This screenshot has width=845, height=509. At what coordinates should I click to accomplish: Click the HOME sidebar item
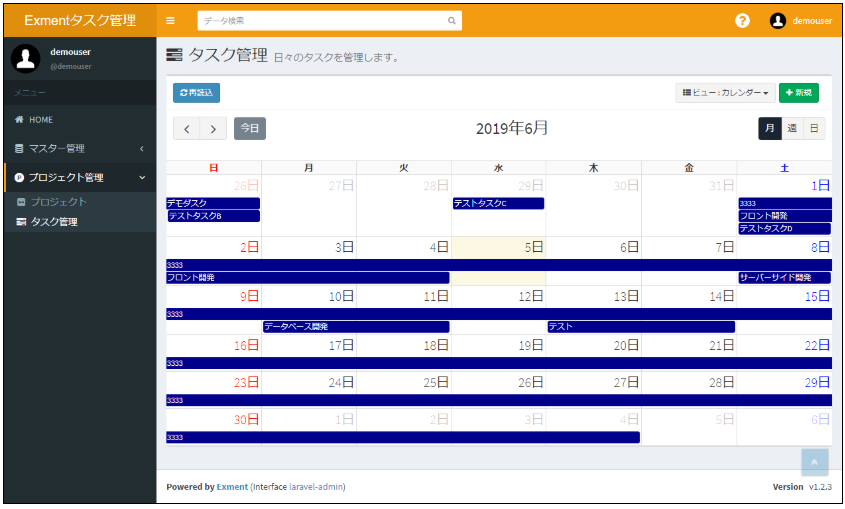tap(41, 120)
